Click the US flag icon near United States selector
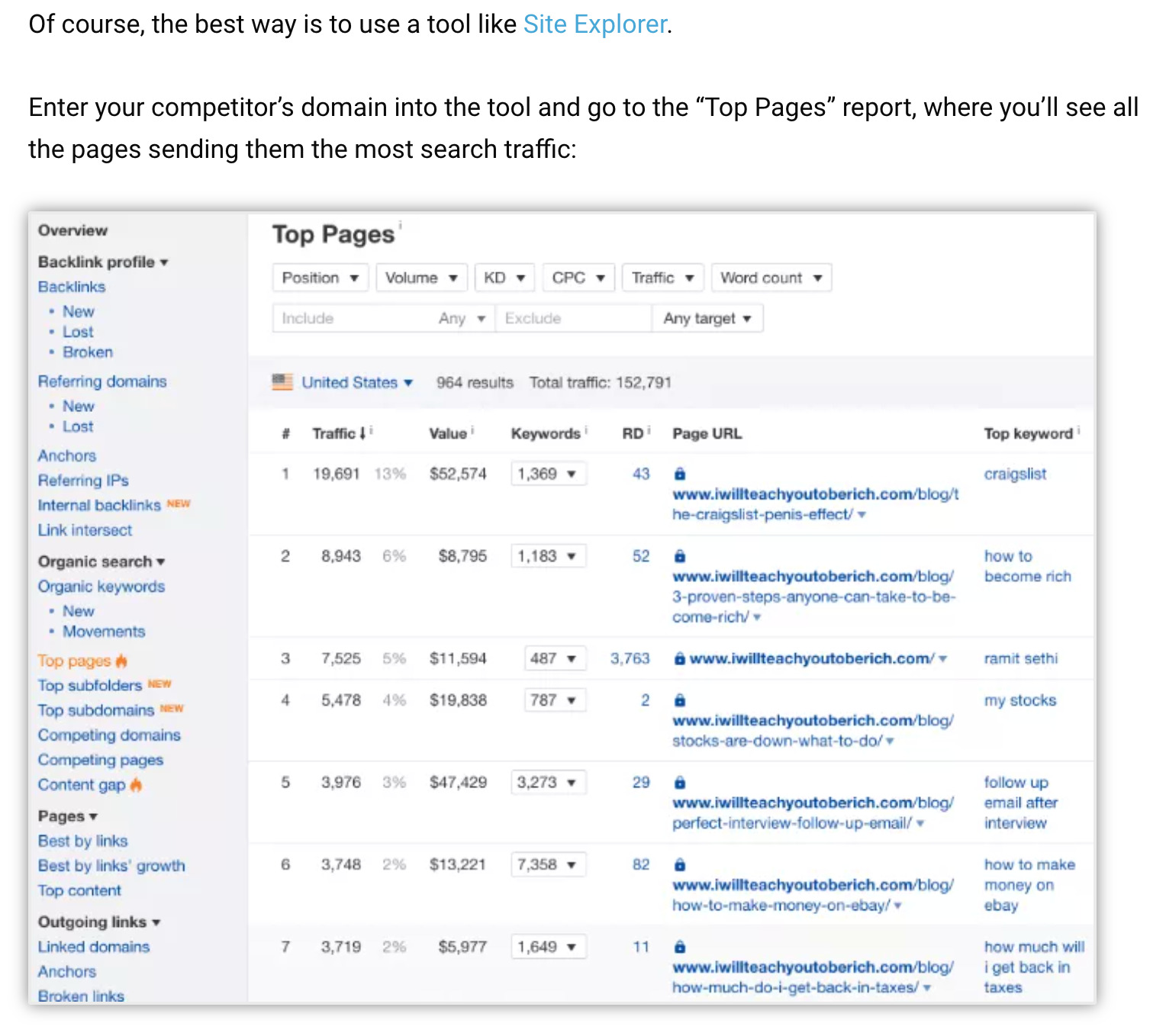1166x1036 pixels. pyautogui.click(x=280, y=382)
